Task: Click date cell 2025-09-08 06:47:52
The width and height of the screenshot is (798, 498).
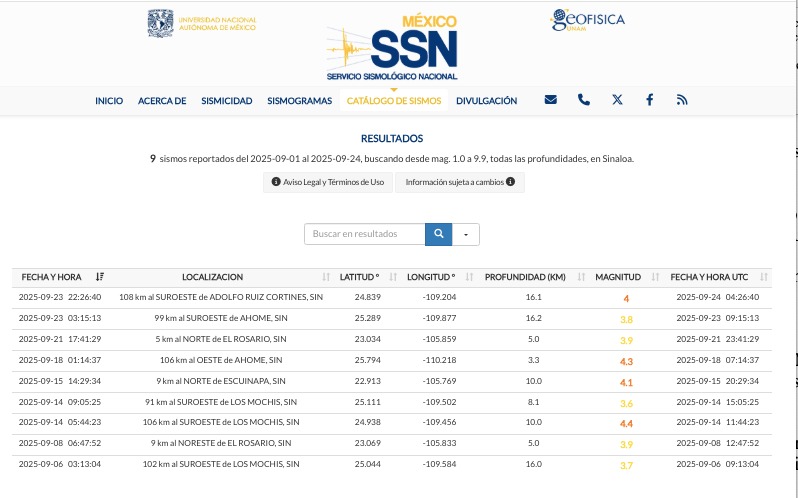Action: coord(60,443)
